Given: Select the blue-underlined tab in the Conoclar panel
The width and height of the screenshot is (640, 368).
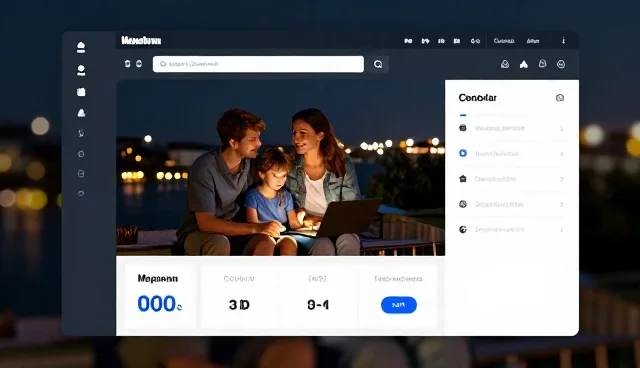Looking at the screenshot, I should point(463,115).
